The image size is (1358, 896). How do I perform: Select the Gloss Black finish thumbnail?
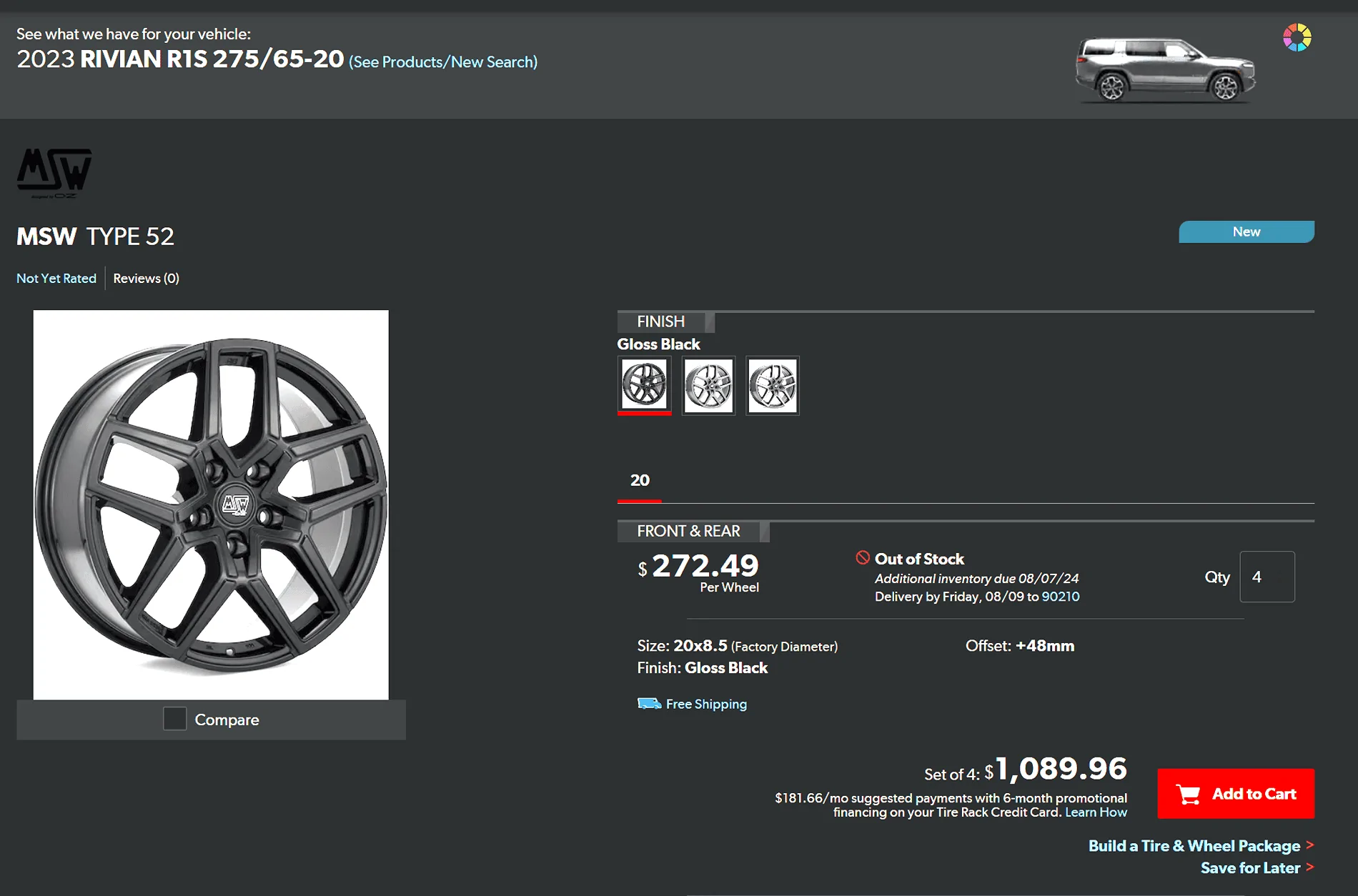click(x=644, y=385)
